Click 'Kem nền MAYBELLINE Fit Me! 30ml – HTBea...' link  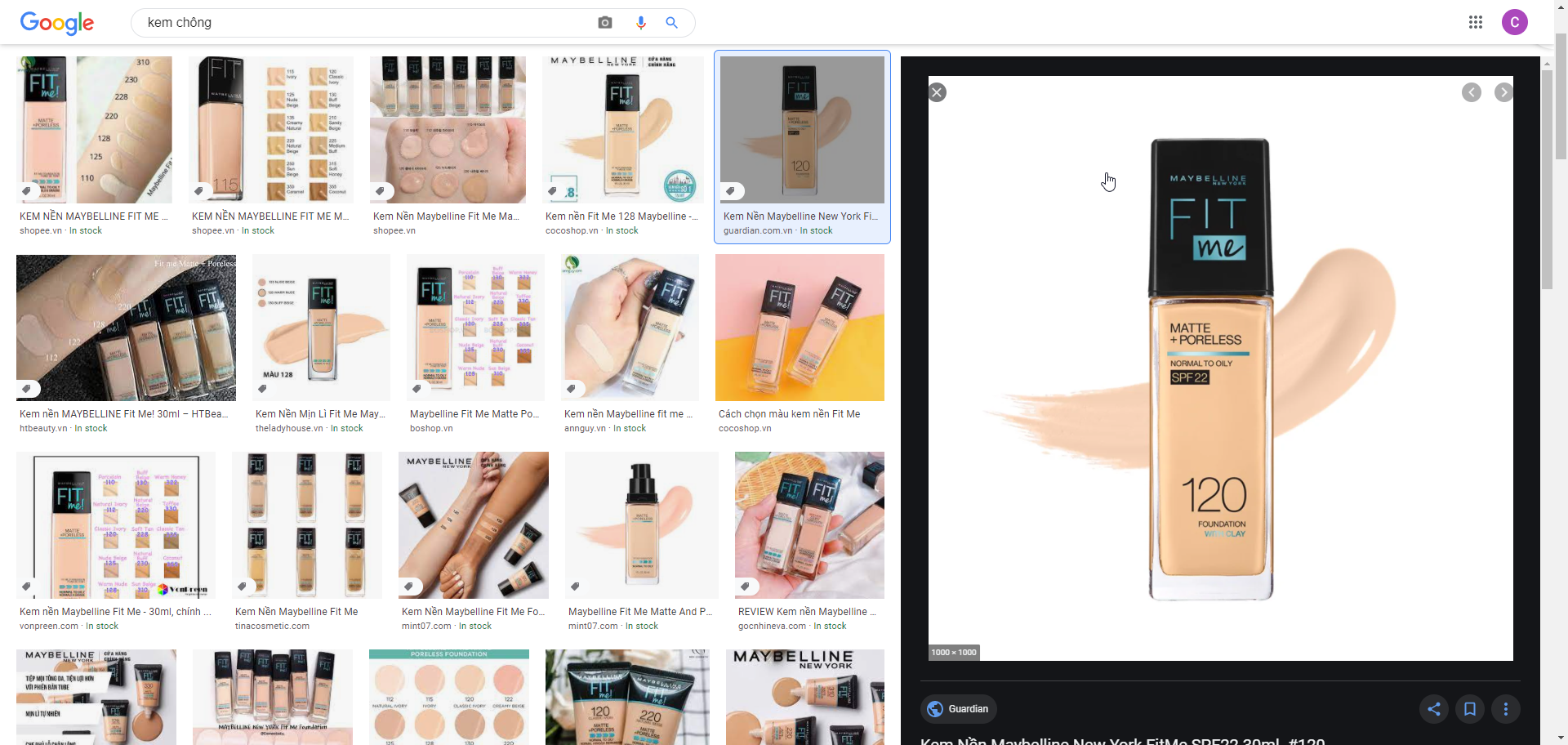[x=124, y=414]
